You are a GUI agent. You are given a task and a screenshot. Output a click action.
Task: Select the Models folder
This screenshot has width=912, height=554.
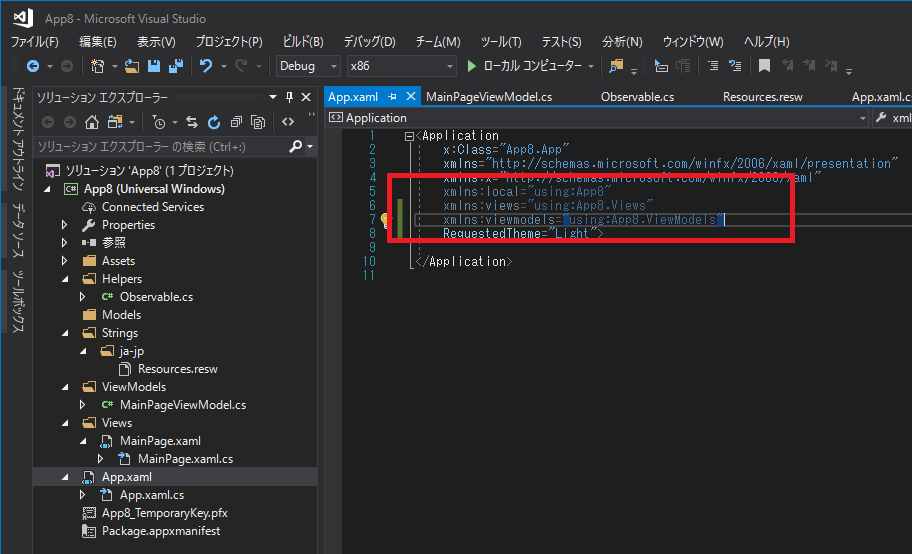coord(122,315)
